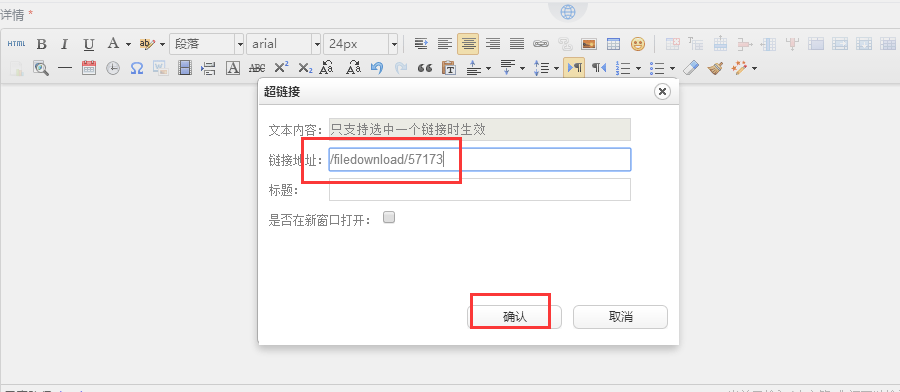Apply blockquote with quote icon

[425, 68]
